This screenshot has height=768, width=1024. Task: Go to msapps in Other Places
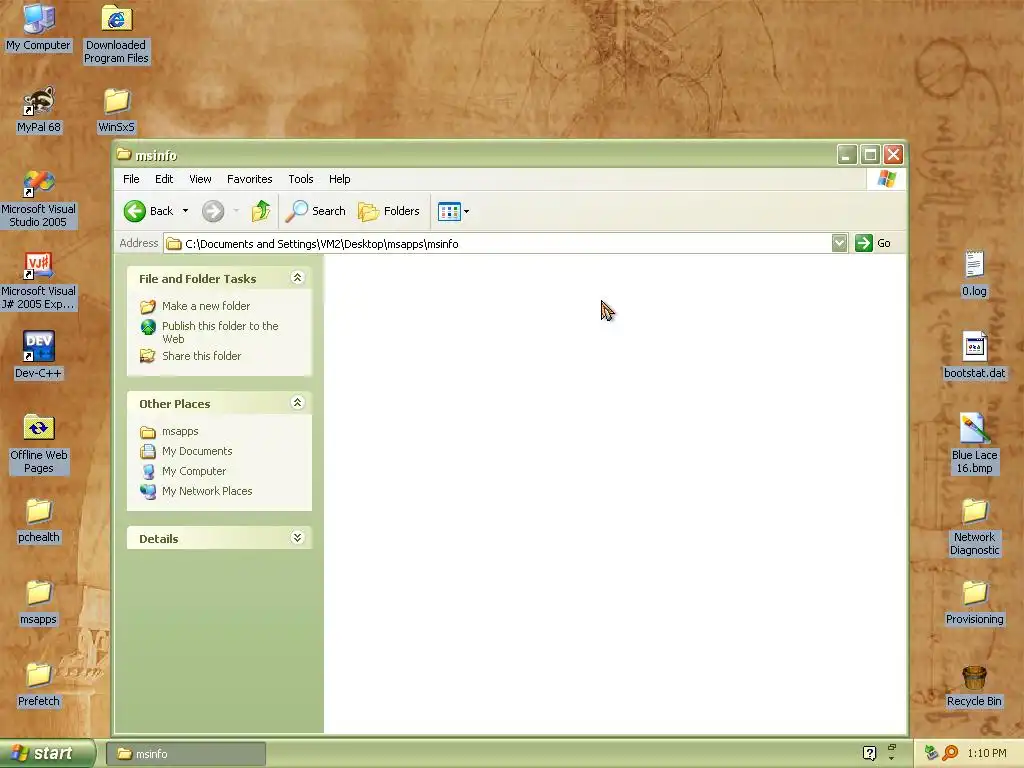point(180,431)
